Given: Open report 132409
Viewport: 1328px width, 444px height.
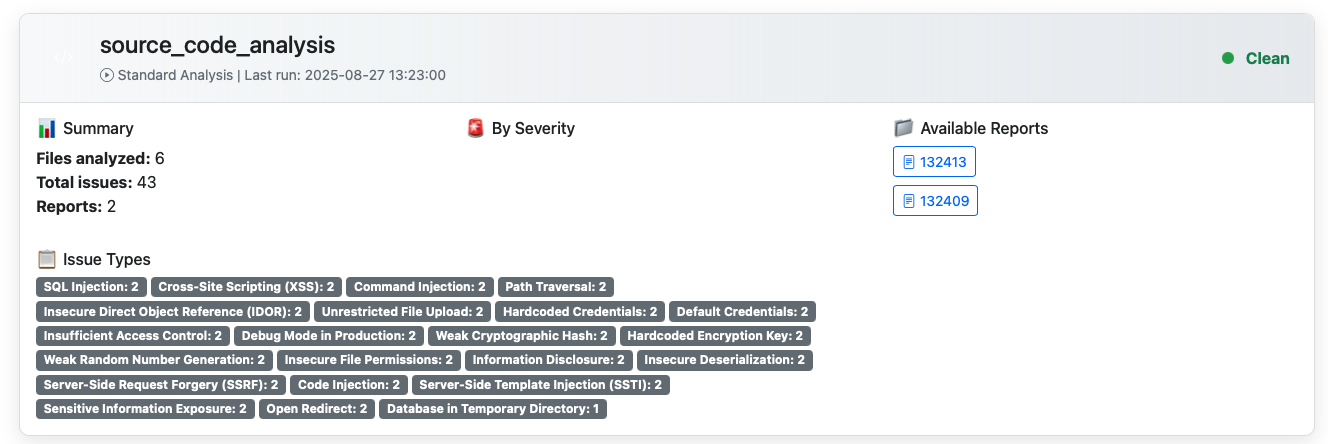Looking at the screenshot, I should coord(934,201).
